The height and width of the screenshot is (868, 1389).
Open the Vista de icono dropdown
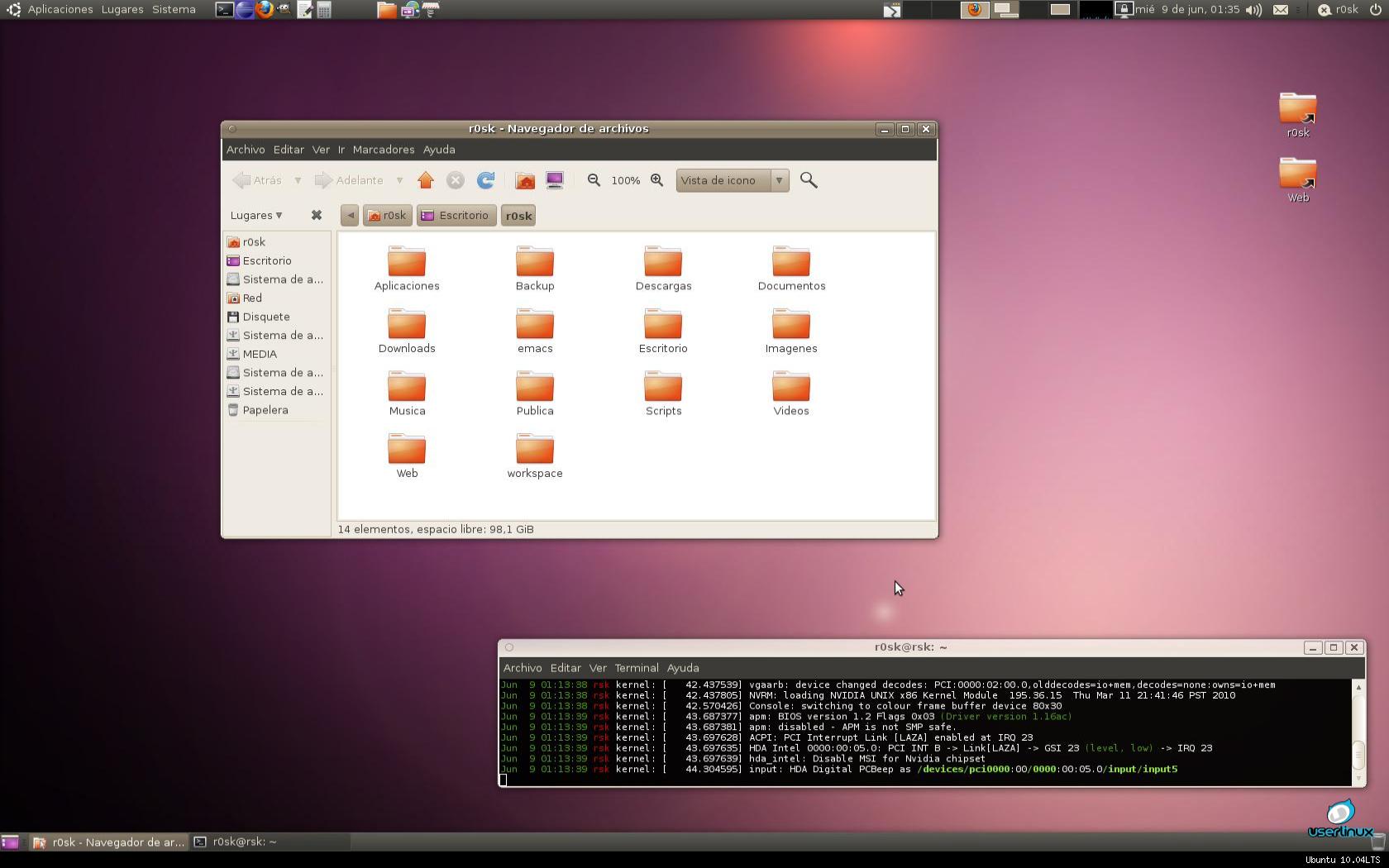pos(733,180)
